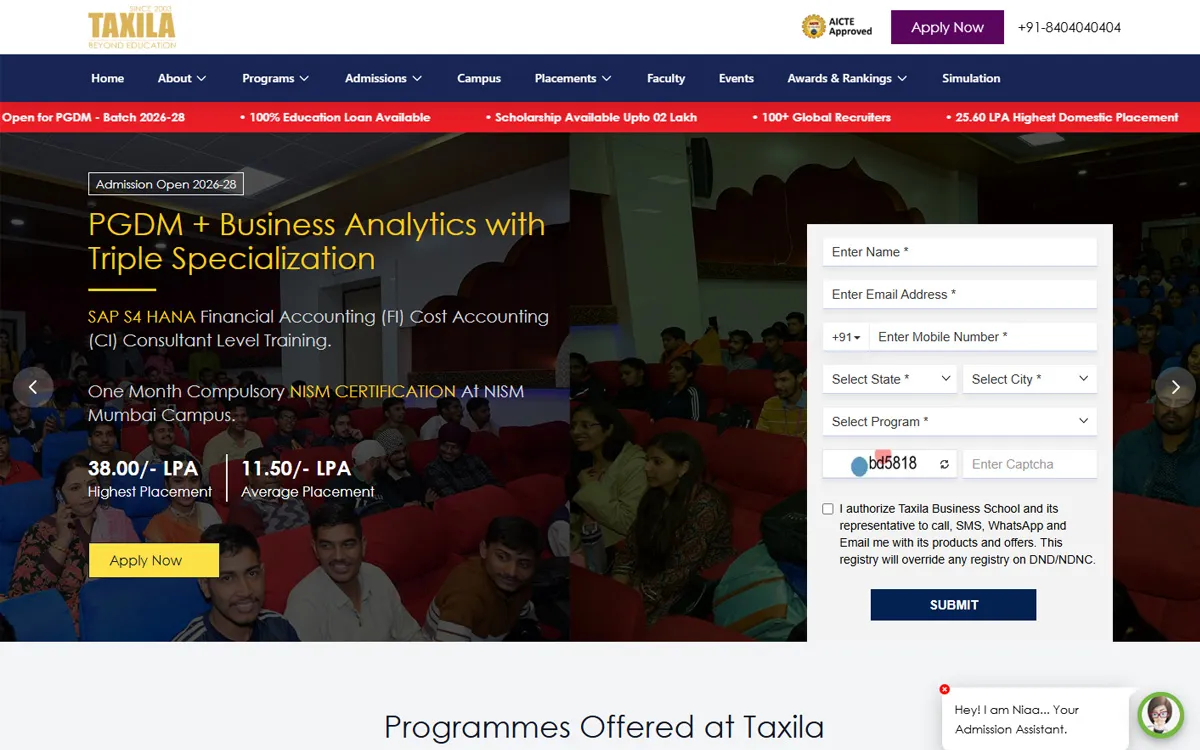Screen dimensions: 1200x750
Task: Go to previous slide with left arrow
Action: 33,387
